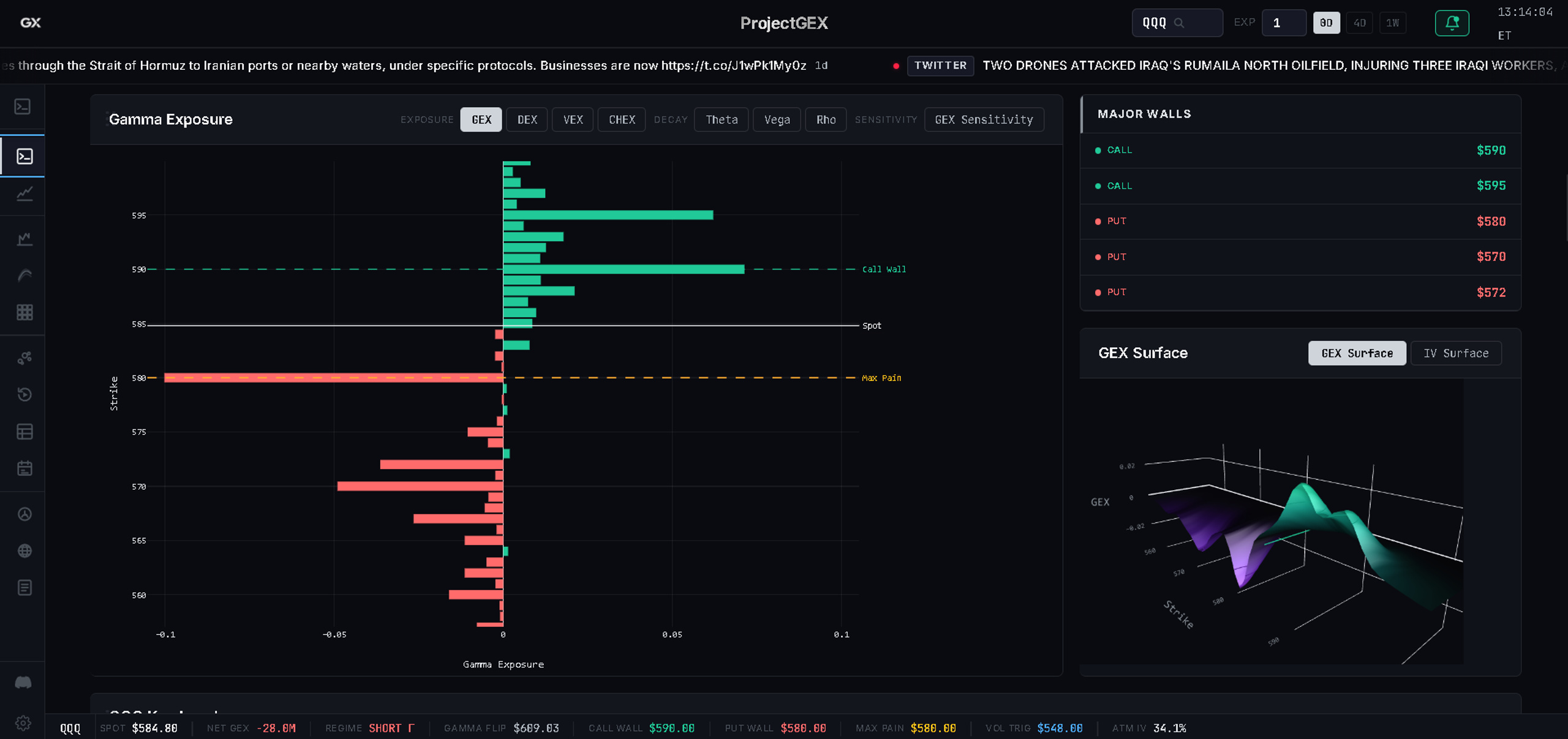This screenshot has height=739, width=1568.
Task: Open the curved surface sidebar icon
Action: (x=24, y=276)
